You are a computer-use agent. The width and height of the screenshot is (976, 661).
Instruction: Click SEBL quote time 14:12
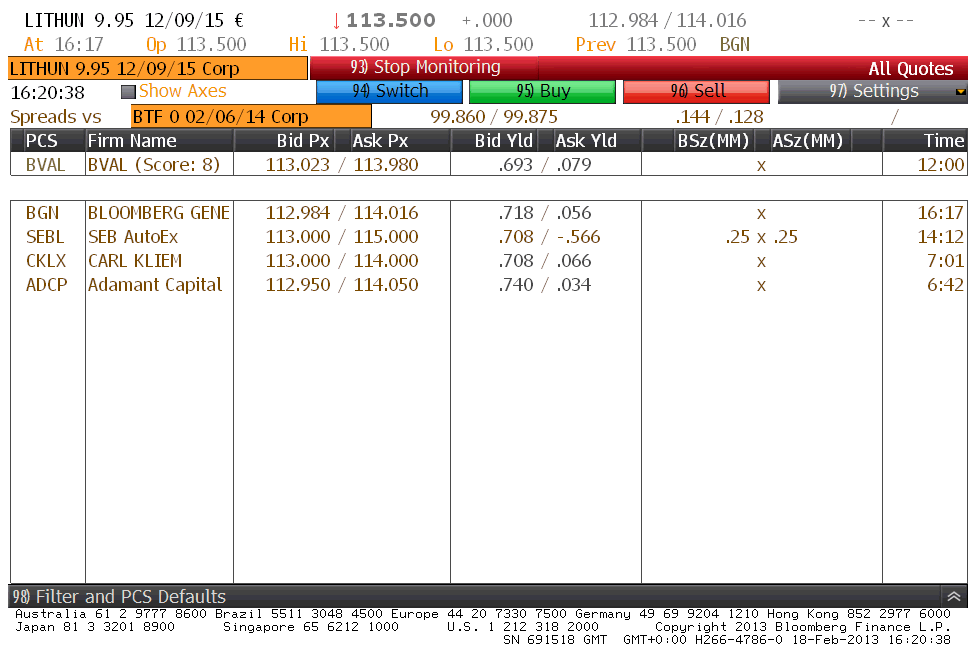point(941,237)
